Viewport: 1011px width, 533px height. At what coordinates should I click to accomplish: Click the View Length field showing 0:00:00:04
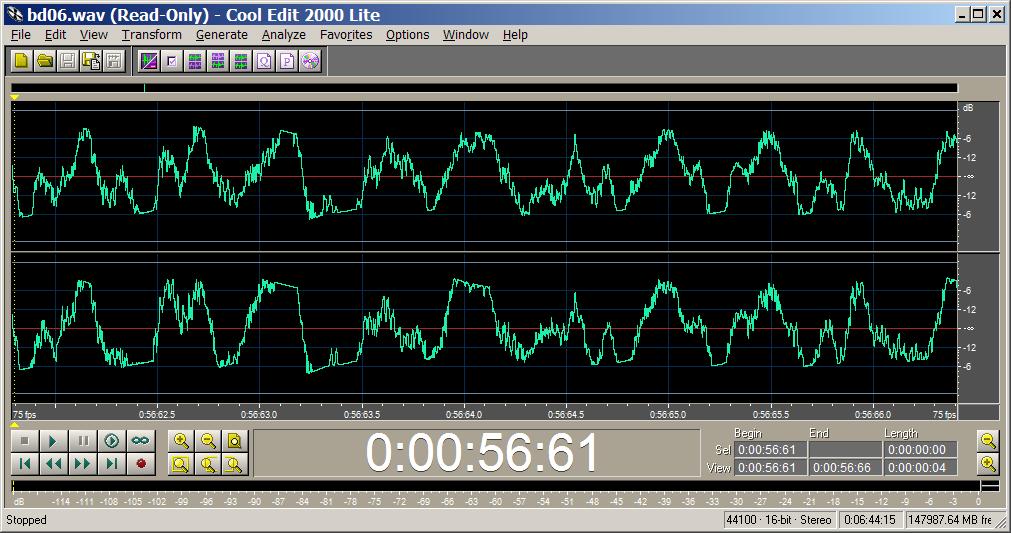click(919, 467)
